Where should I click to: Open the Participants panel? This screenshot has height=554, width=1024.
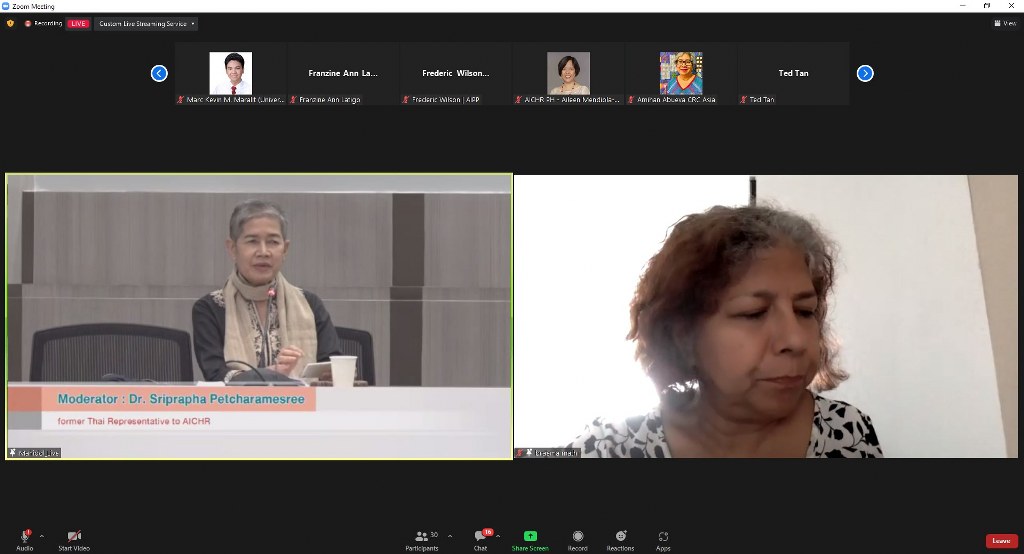[x=422, y=539]
